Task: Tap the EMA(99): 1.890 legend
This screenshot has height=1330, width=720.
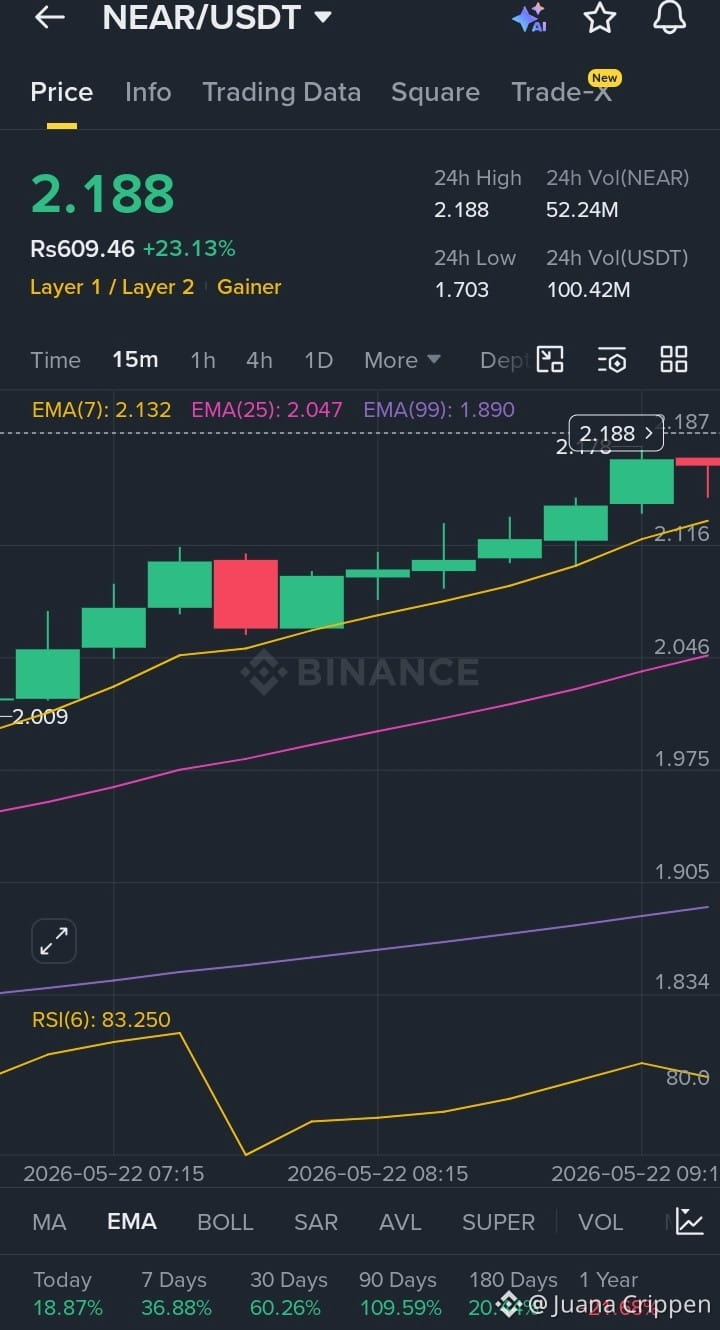Action: pos(439,410)
